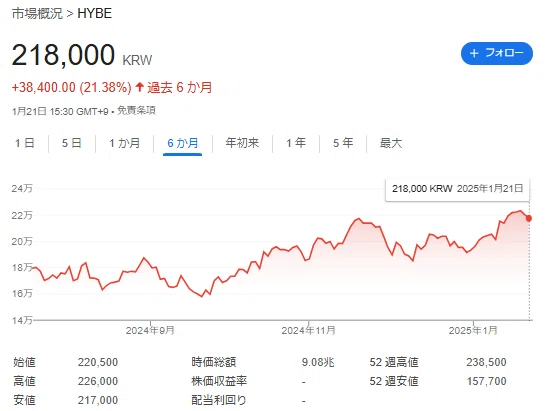
Task: Switch to the 年初来 range tab
Action: (242, 143)
